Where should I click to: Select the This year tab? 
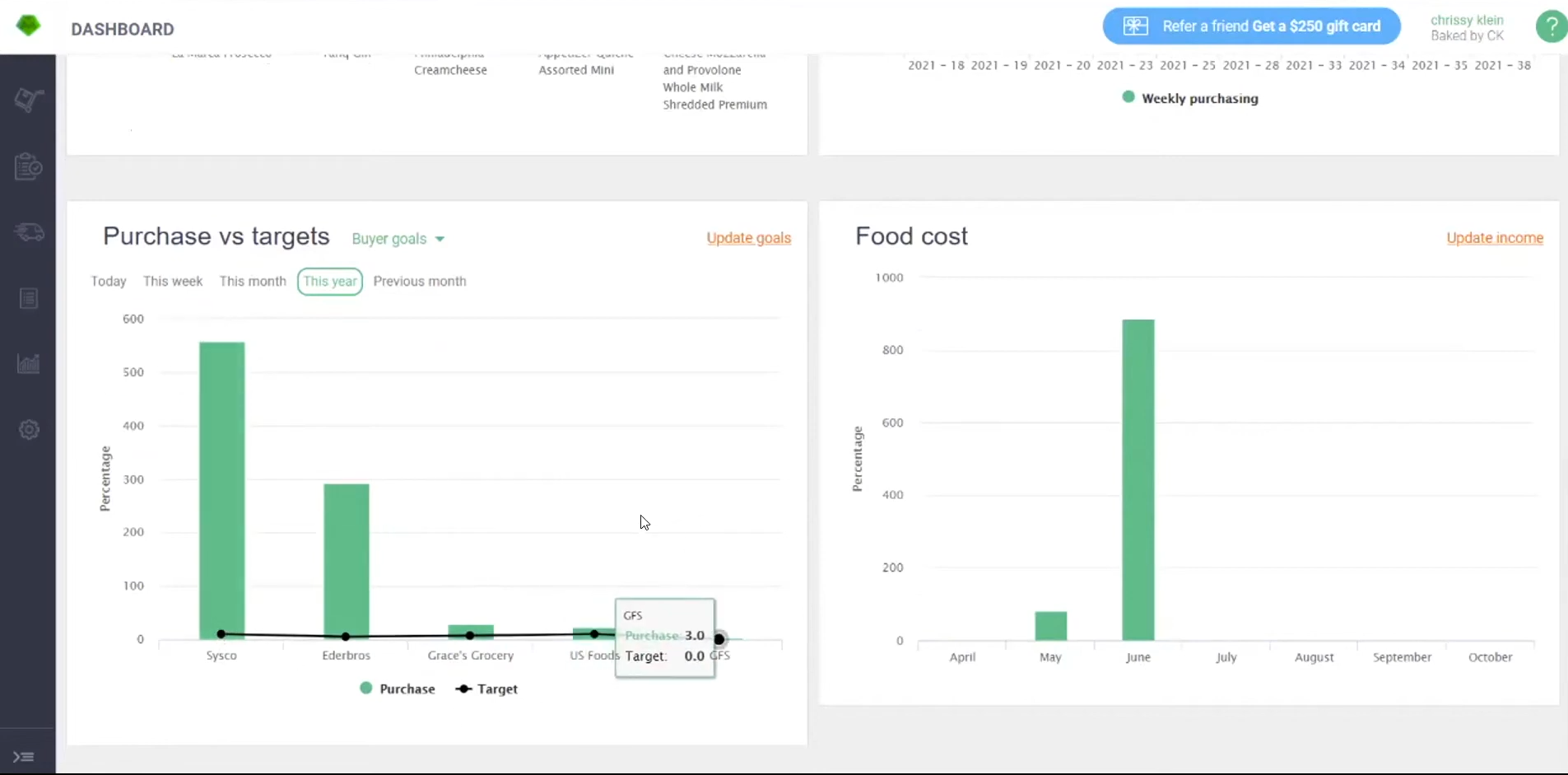point(330,282)
